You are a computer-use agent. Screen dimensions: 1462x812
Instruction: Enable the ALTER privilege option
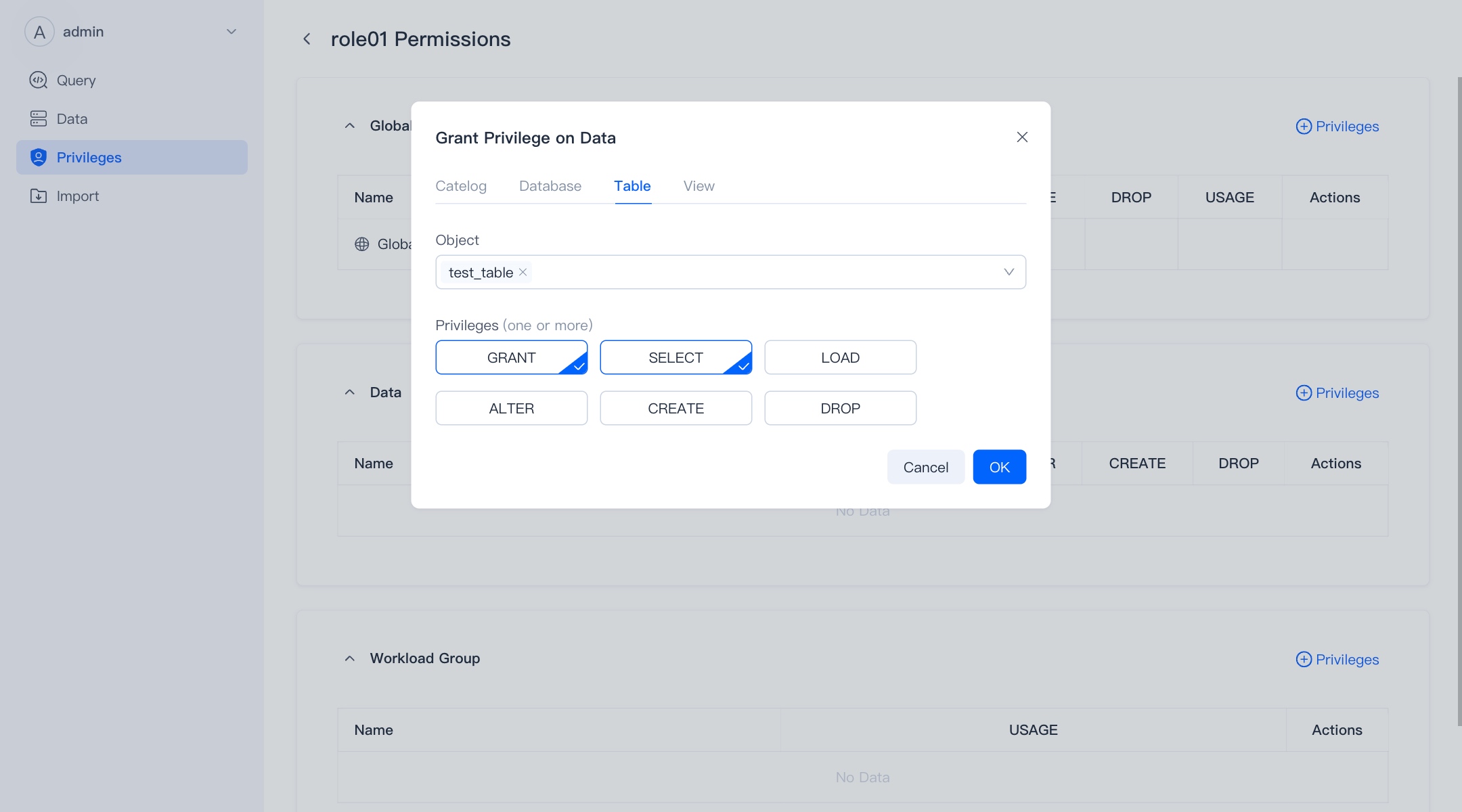[x=511, y=408]
